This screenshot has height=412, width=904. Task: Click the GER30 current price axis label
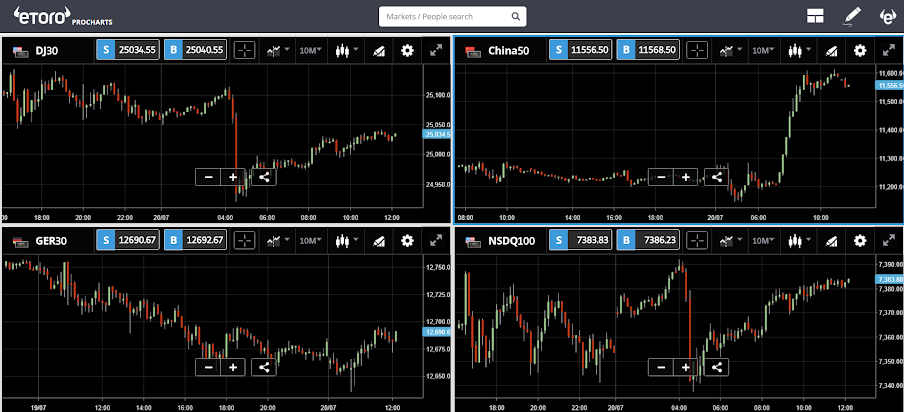tap(437, 332)
